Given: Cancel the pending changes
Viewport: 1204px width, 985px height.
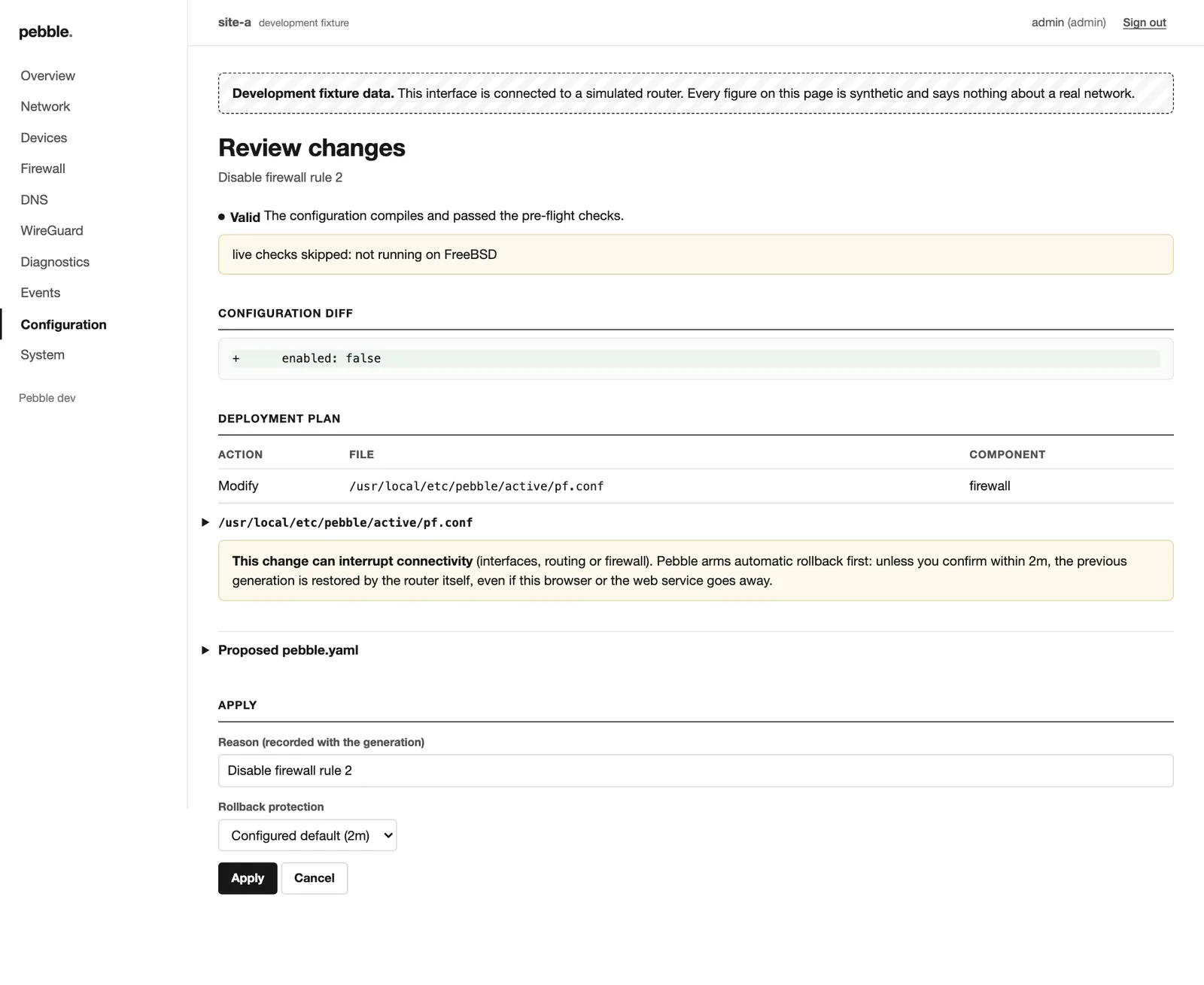Looking at the screenshot, I should [x=315, y=878].
